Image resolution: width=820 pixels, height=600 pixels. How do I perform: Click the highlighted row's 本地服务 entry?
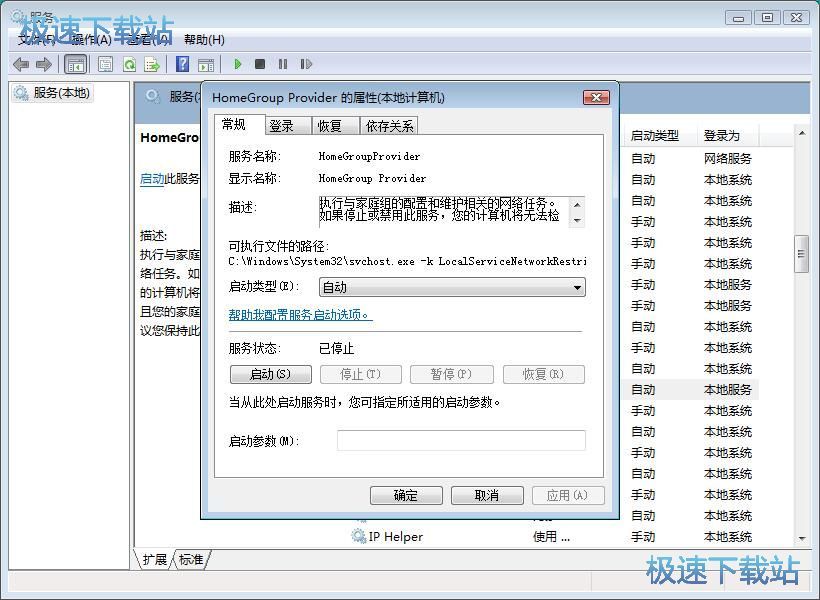727,390
